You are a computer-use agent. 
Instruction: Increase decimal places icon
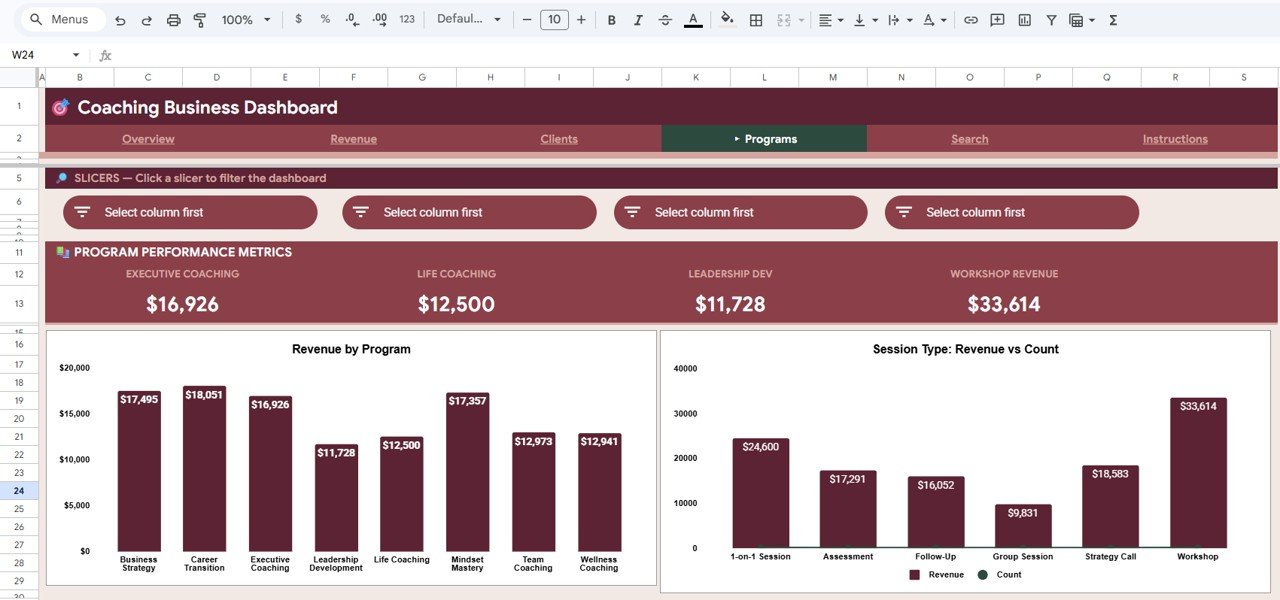[x=379, y=20]
